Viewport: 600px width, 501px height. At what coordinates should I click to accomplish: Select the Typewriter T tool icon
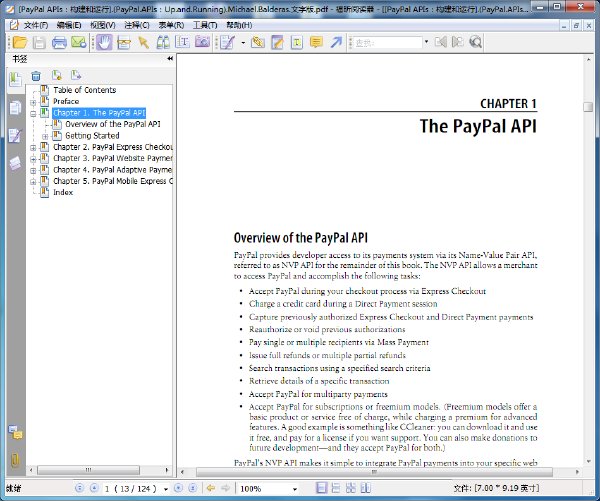tap(297, 42)
